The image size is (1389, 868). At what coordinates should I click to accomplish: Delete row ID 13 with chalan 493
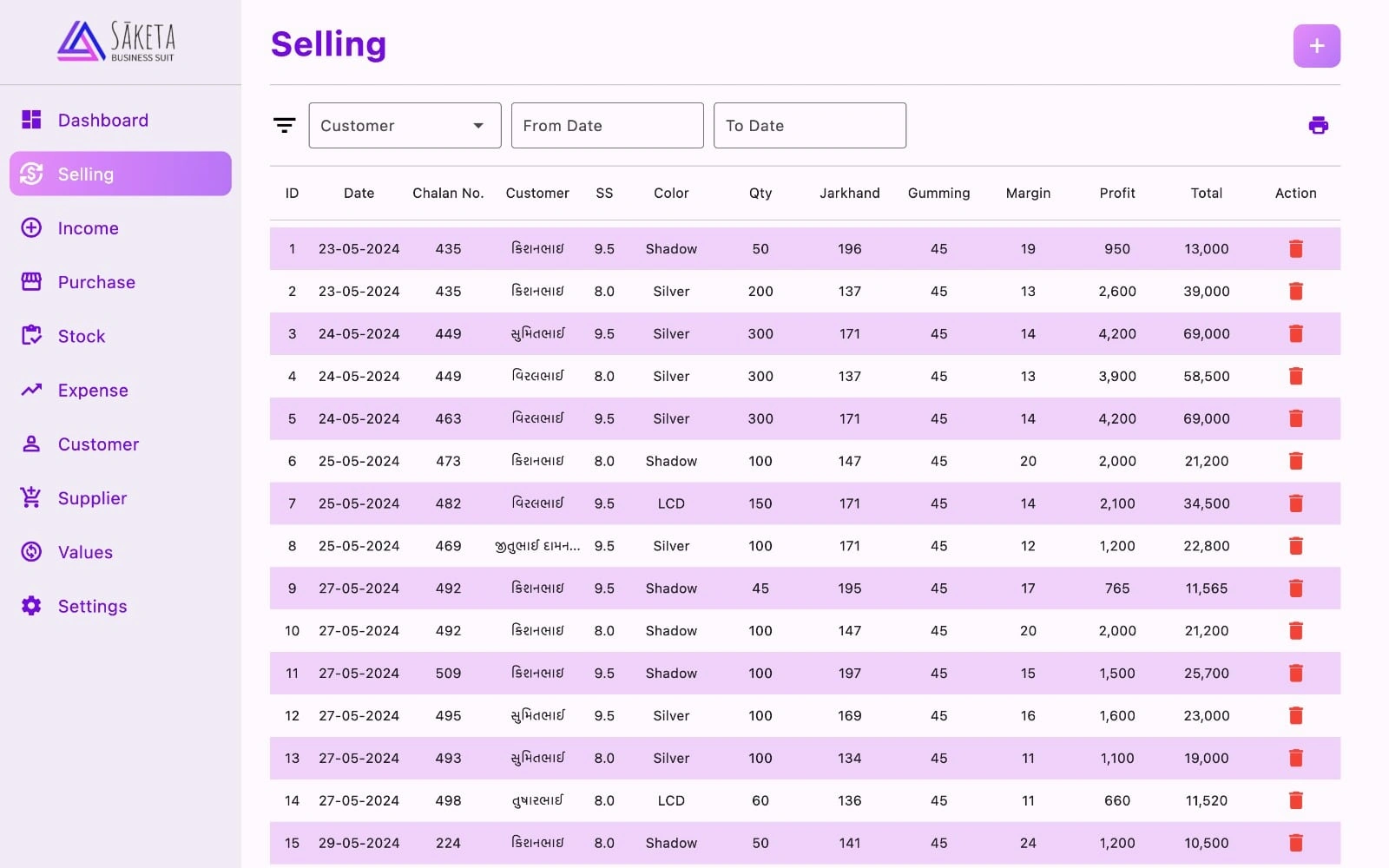tap(1295, 758)
